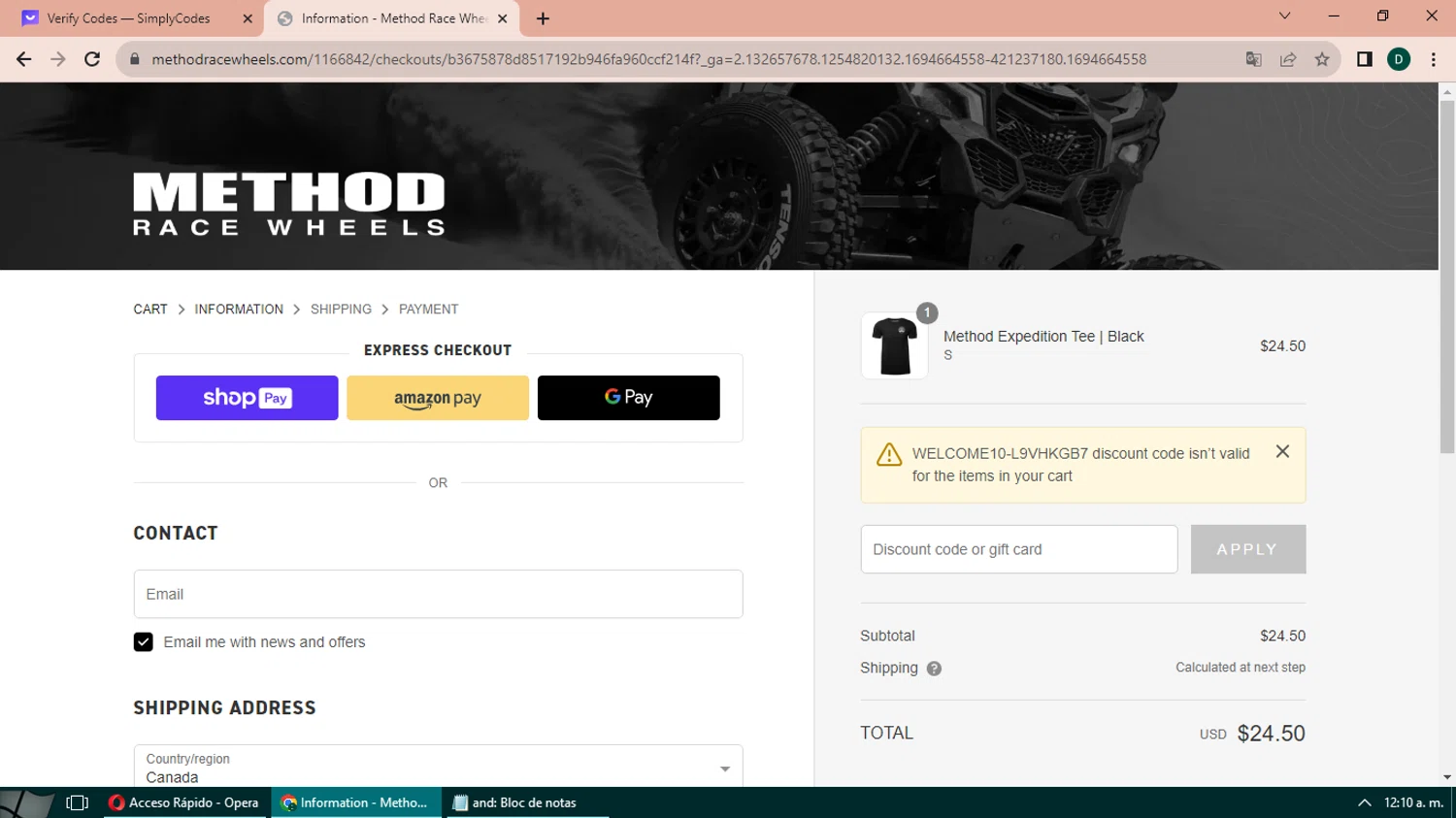Open Country/region dropdown showing Canada

point(438,768)
